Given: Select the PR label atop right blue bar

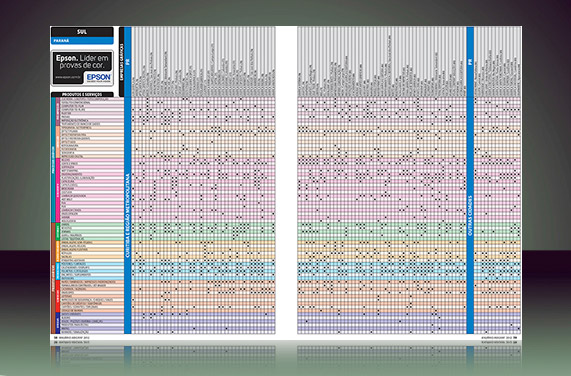Looking at the screenshot, I should [x=470, y=62].
